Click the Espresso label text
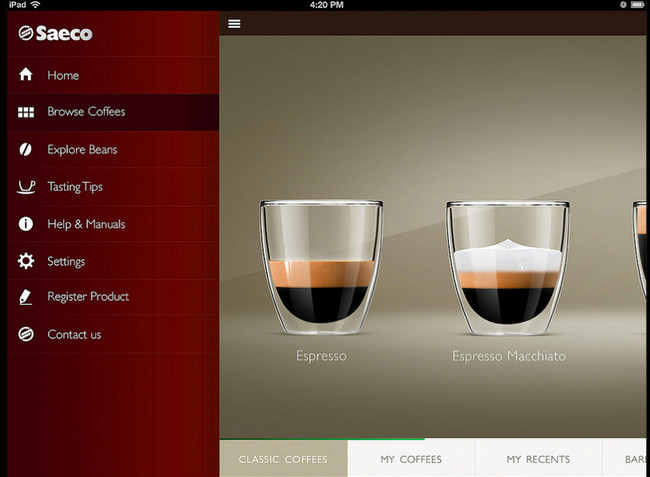The height and width of the screenshot is (477, 650). (x=321, y=356)
